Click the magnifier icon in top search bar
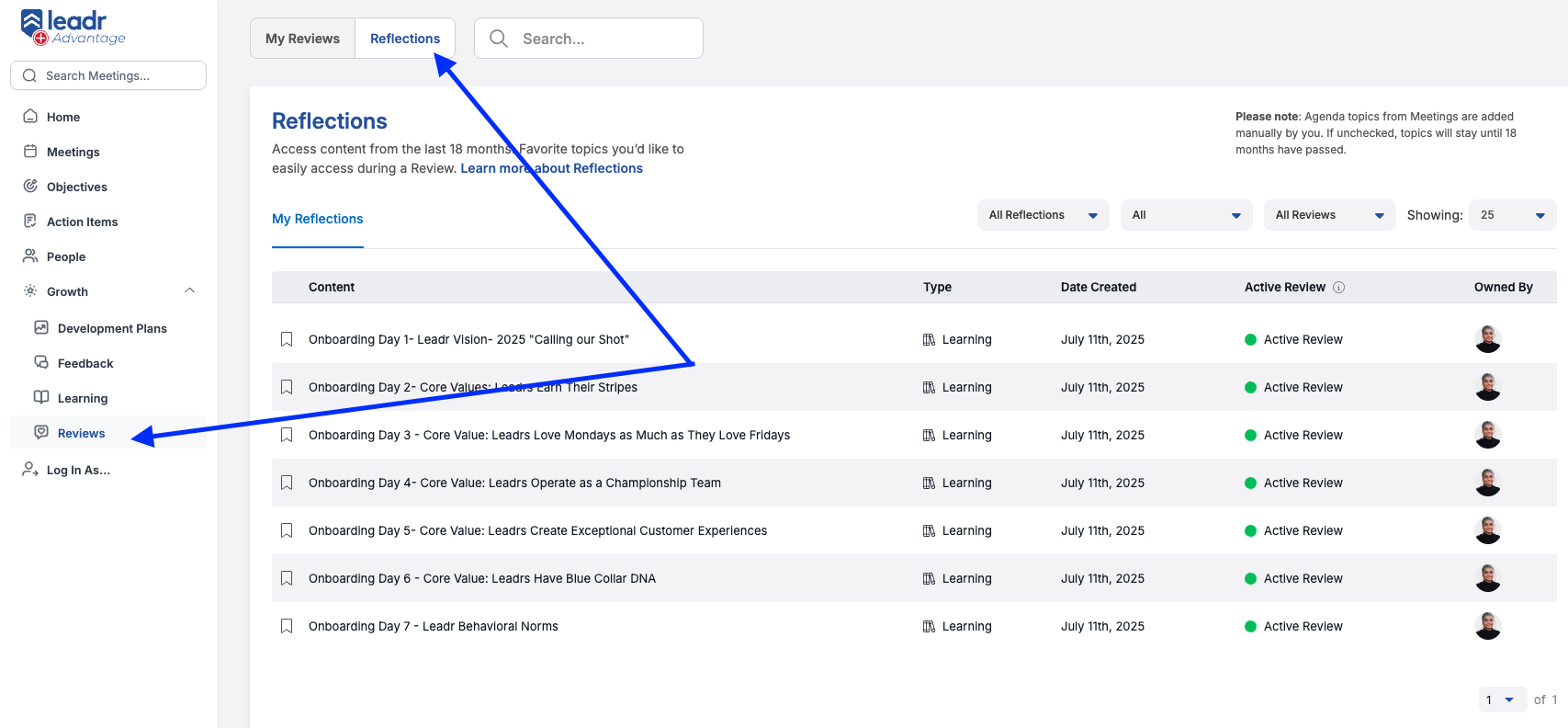This screenshot has width=1568, height=728. (499, 38)
